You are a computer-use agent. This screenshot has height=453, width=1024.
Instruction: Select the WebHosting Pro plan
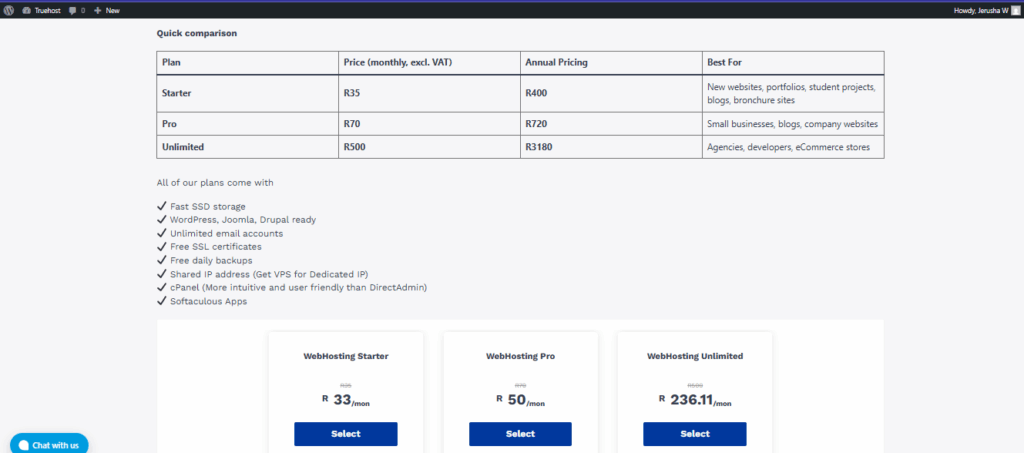click(x=520, y=433)
